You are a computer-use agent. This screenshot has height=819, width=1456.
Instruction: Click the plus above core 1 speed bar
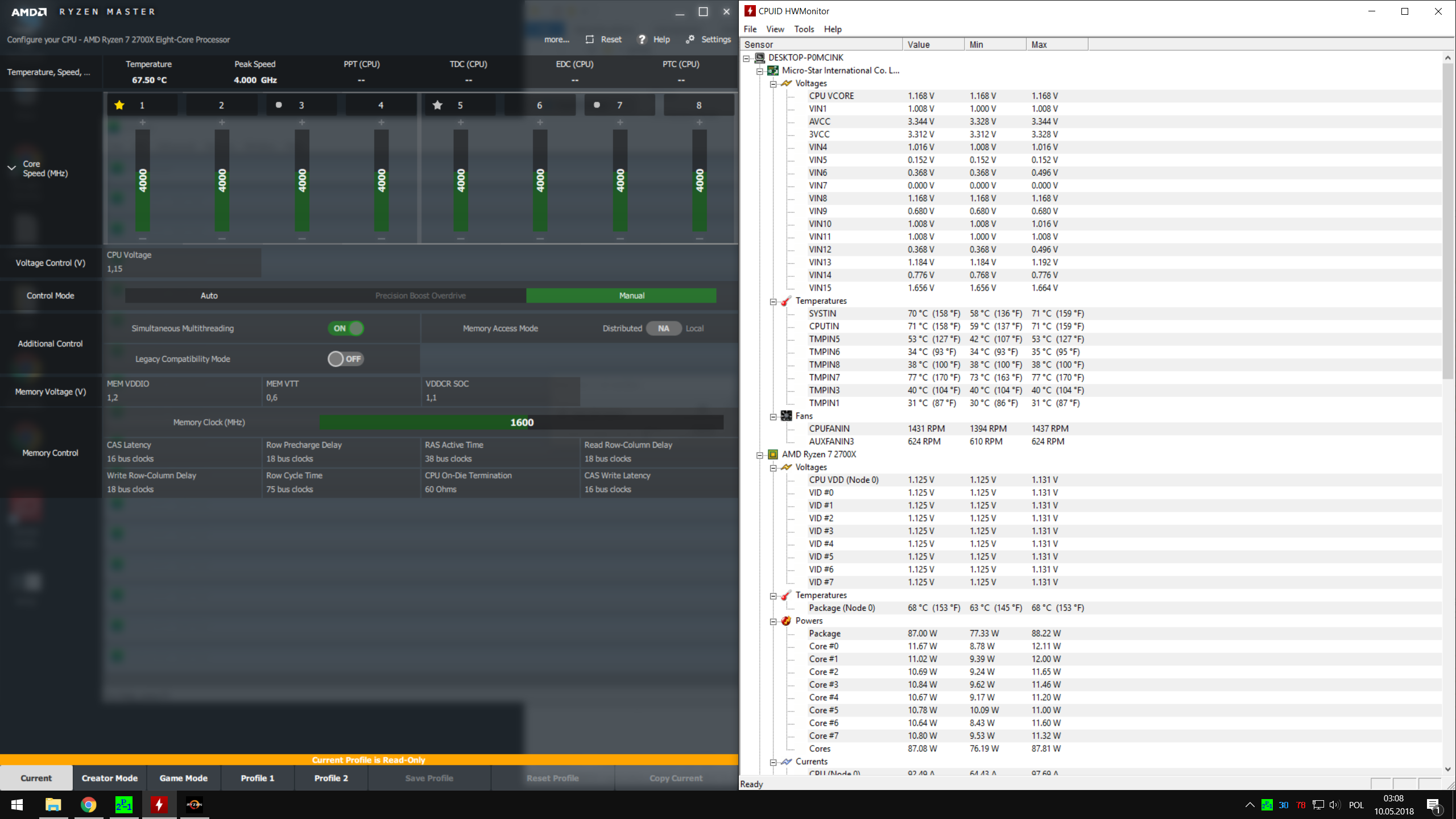(143, 122)
